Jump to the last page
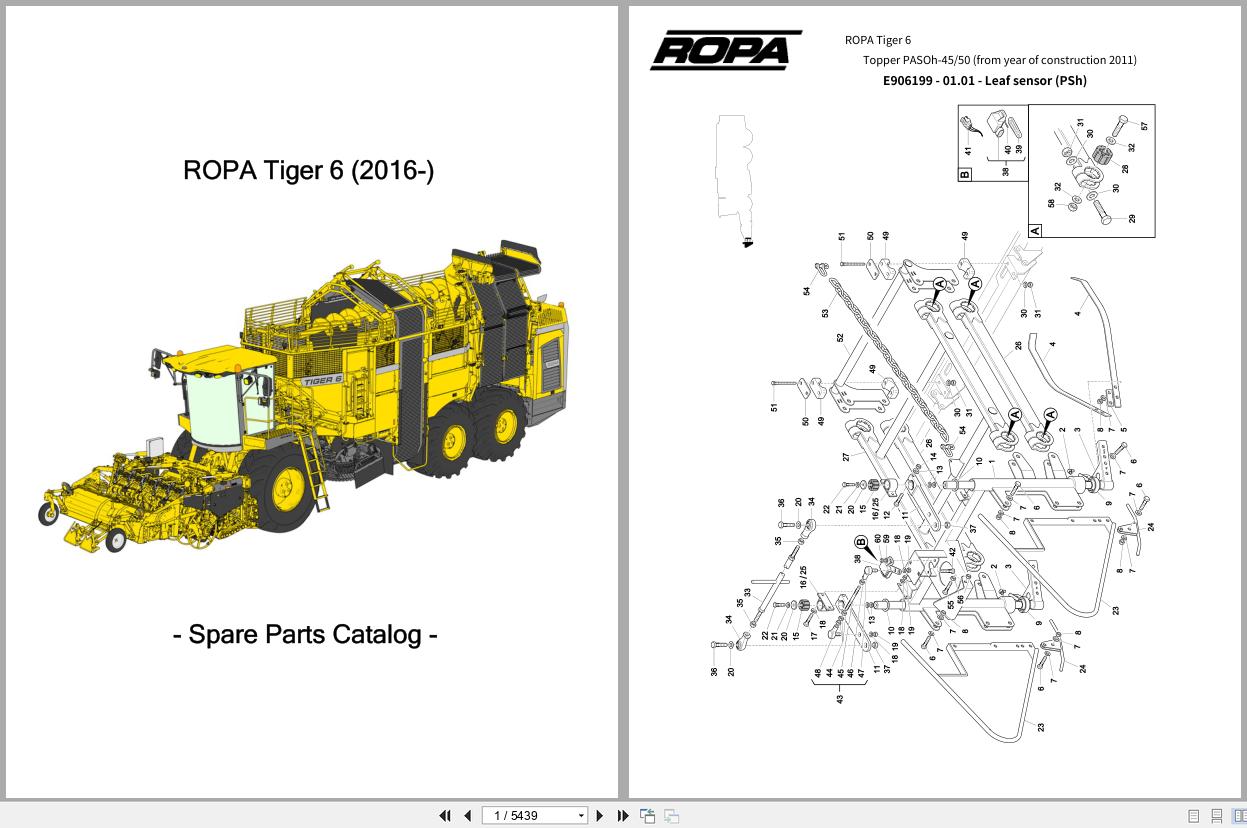This screenshot has height=828, width=1247. [x=622, y=816]
